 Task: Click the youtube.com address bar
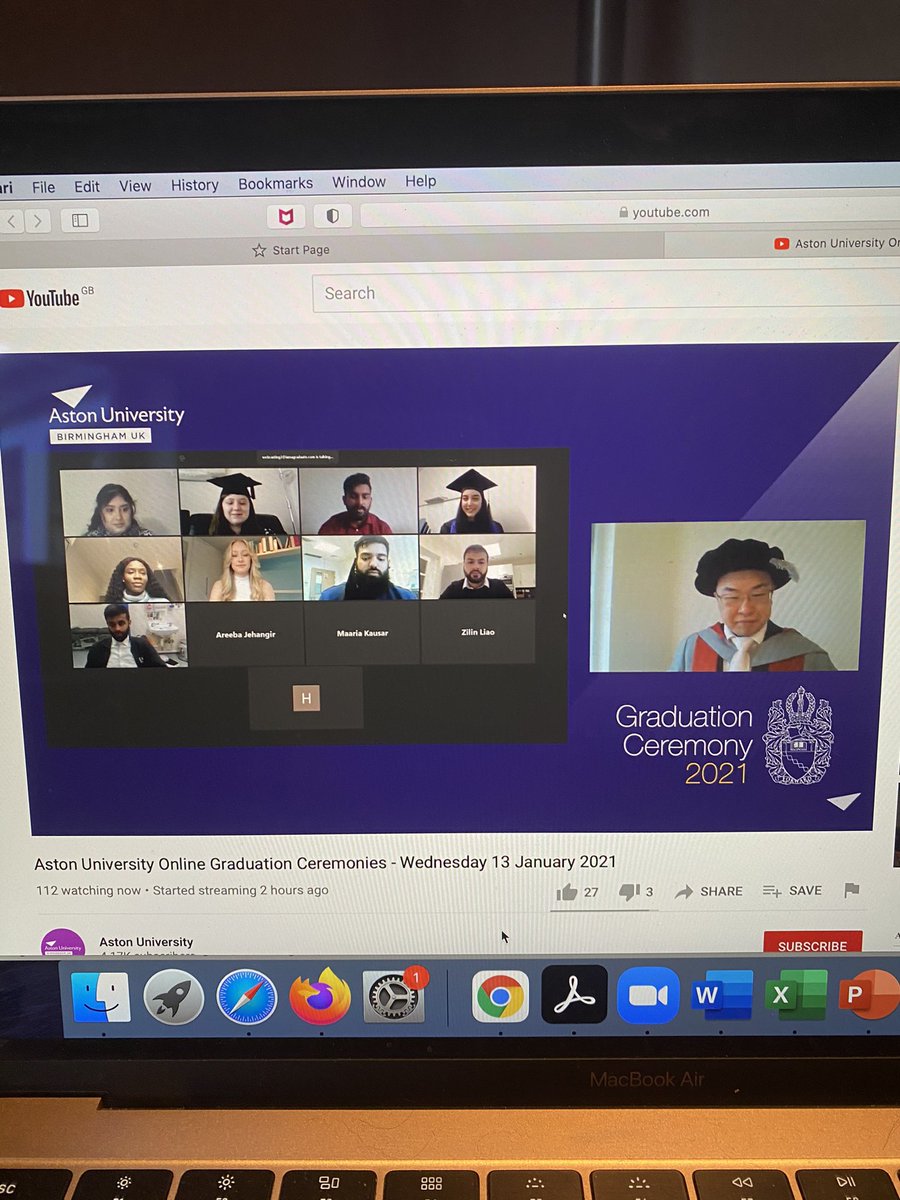[630, 212]
